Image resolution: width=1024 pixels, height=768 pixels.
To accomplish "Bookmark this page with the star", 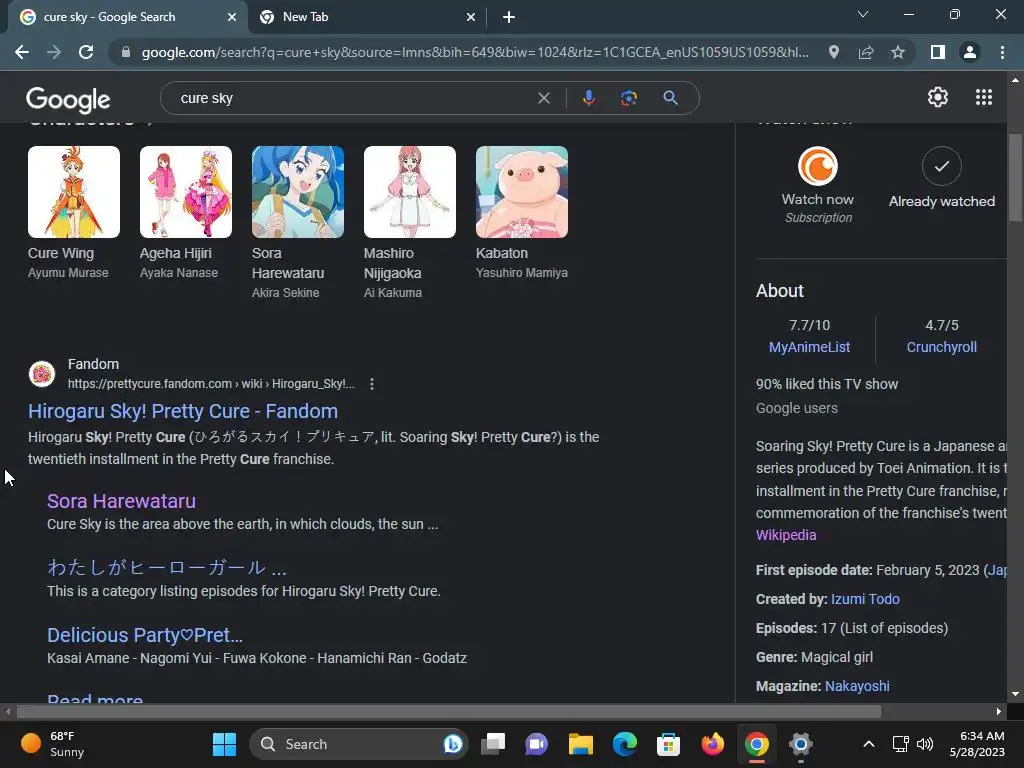I will pyautogui.click(x=898, y=52).
